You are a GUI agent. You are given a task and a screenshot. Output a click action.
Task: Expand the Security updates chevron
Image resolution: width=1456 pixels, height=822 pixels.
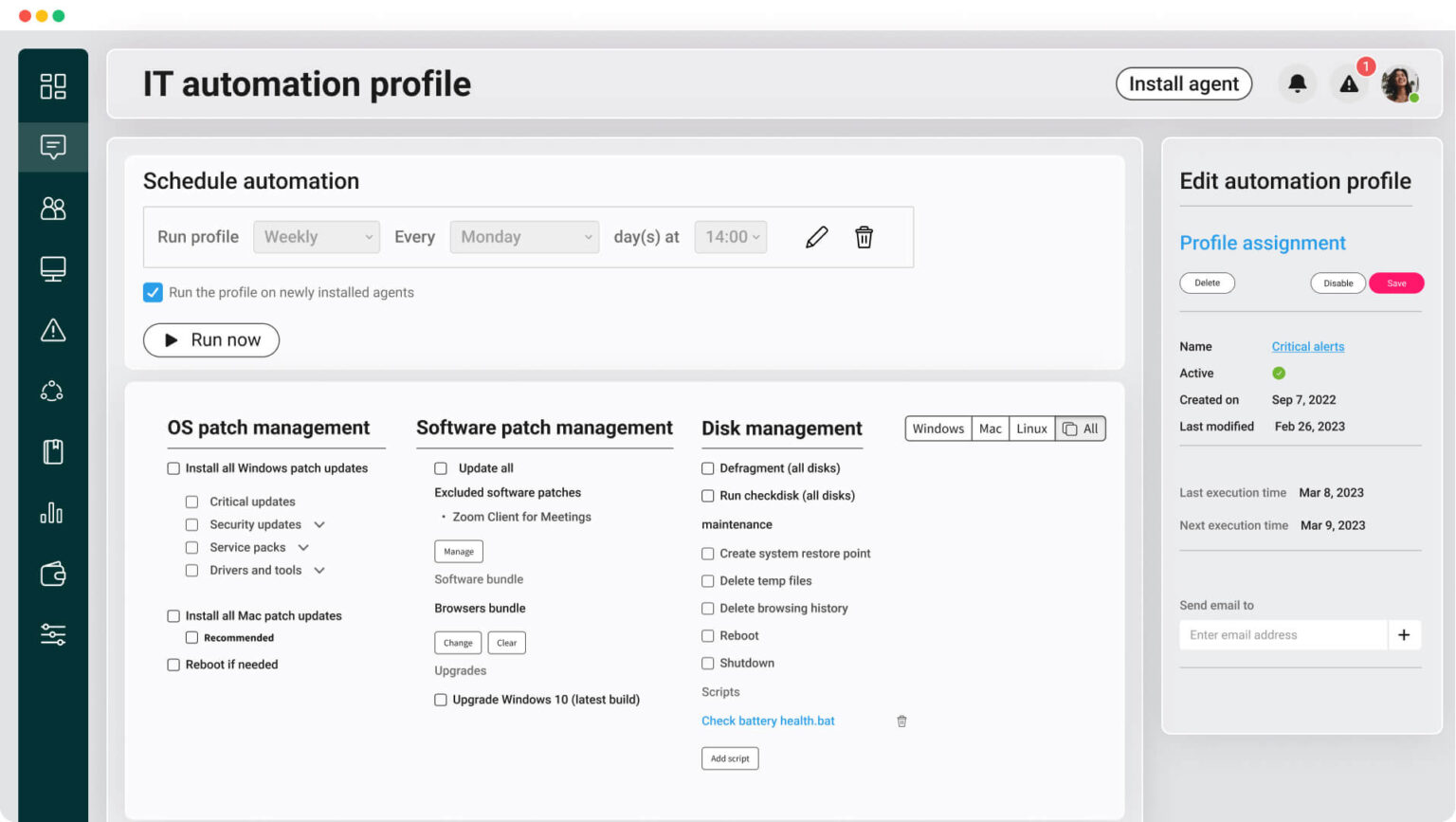coord(319,524)
